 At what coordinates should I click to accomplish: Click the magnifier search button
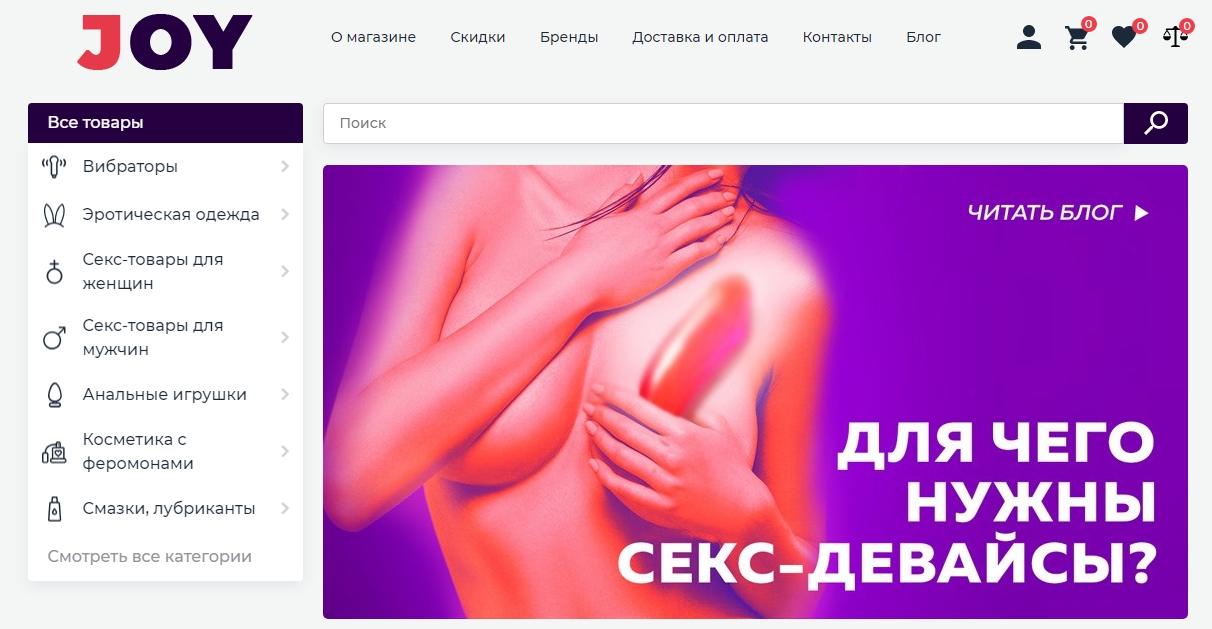coord(1156,123)
